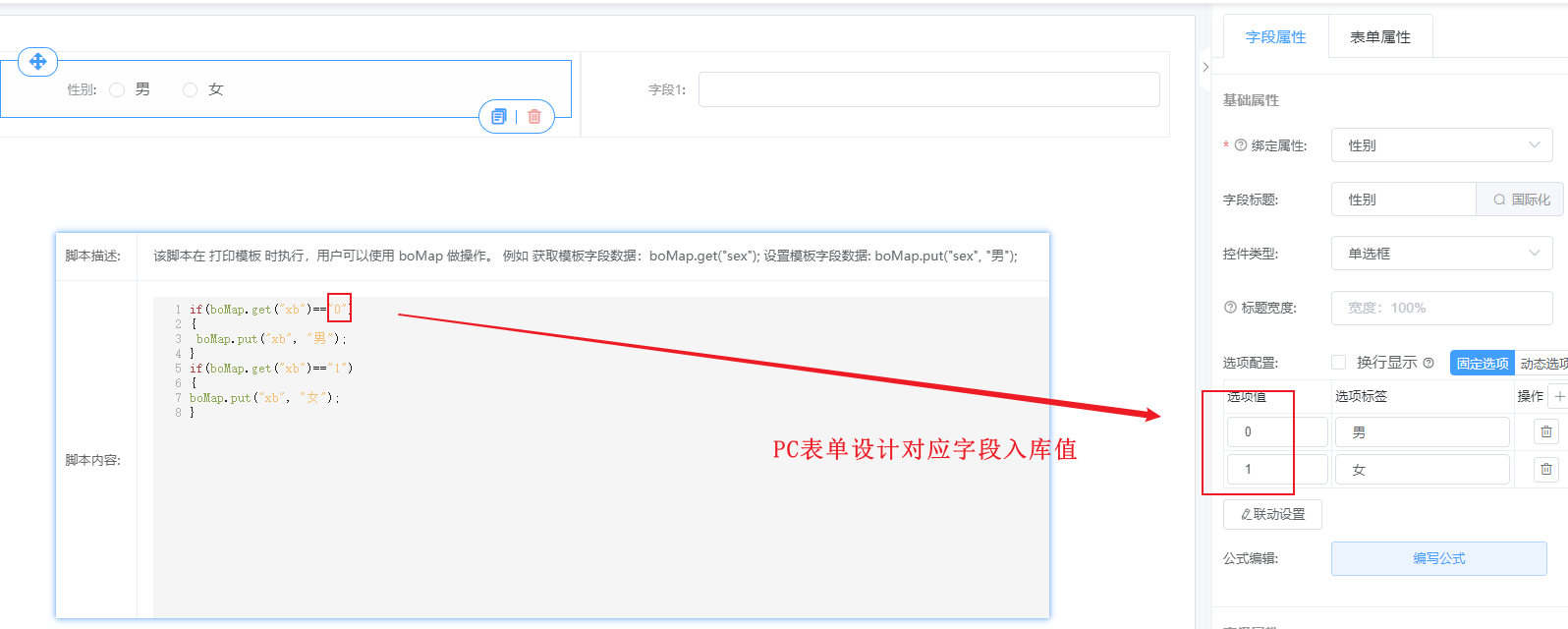Click the 字段标题 input containing 性别

[x=1404, y=200]
